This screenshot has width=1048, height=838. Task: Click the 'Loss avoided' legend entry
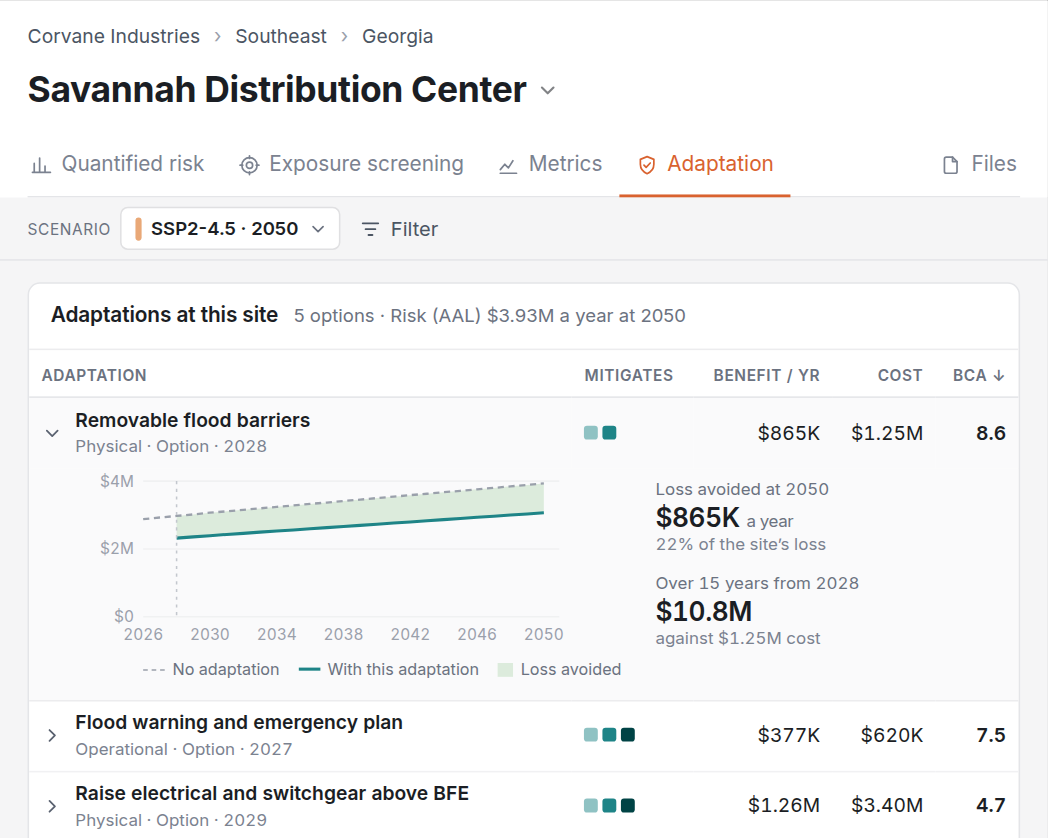coord(559,670)
